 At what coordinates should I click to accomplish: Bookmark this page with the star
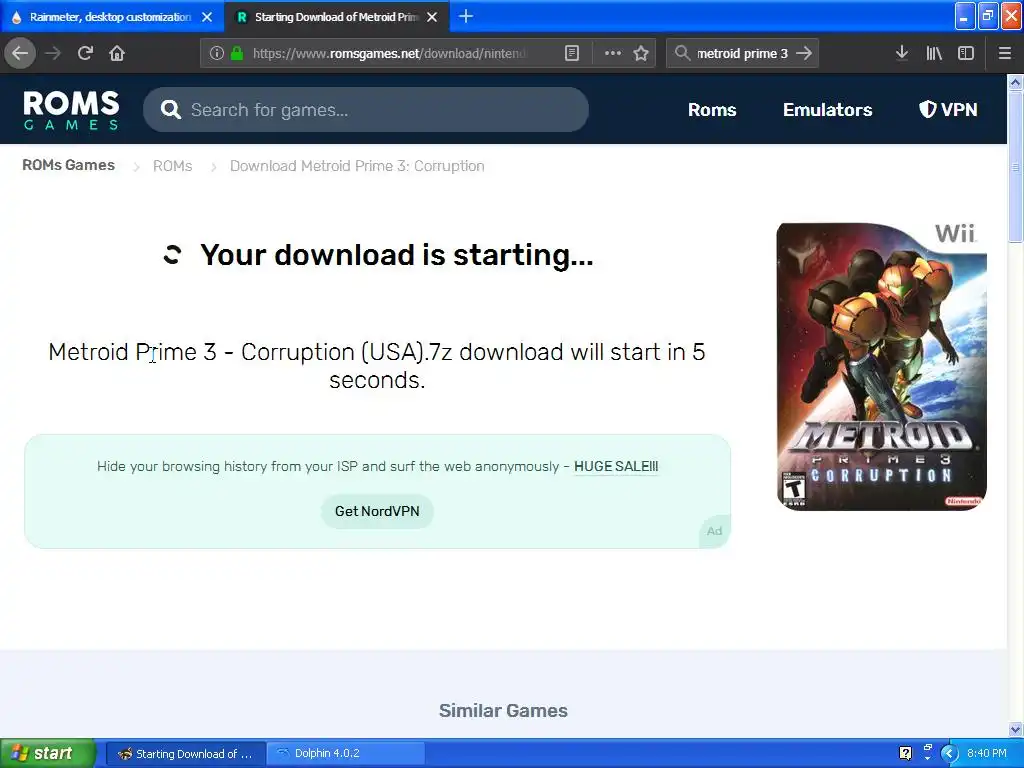[641, 54]
